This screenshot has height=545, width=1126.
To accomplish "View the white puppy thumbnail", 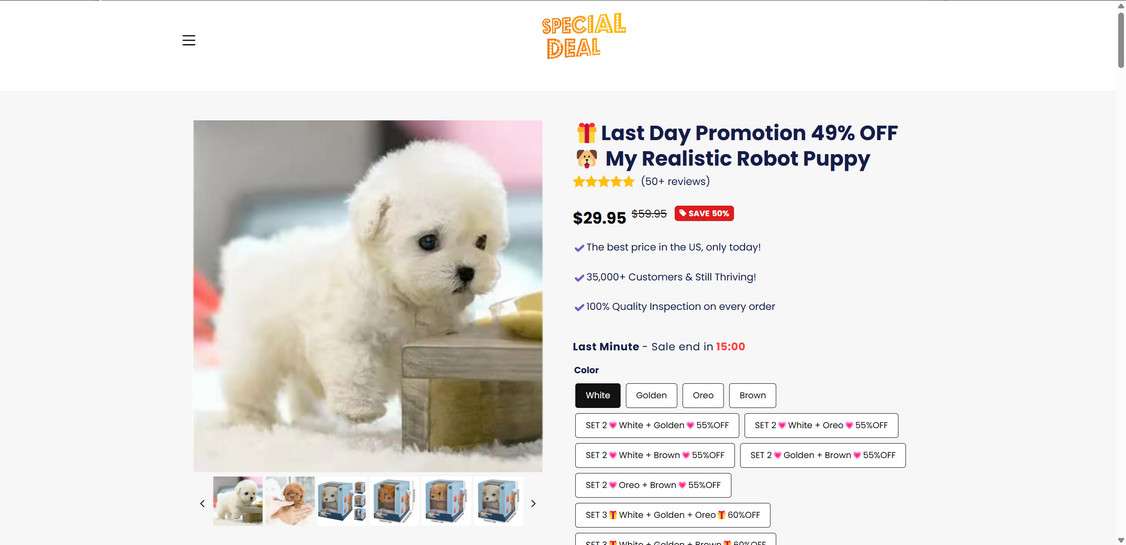I will tap(238, 500).
